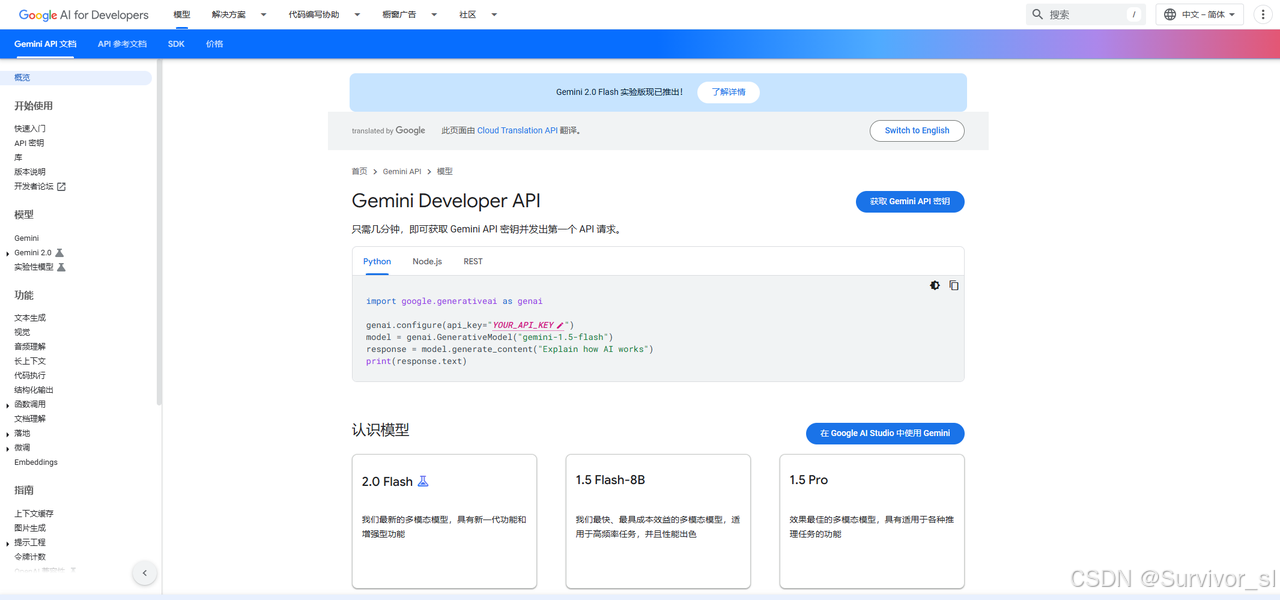Click the 模型 breadcrumb link
Image resolution: width=1280 pixels, height=600 pixels.
click(x=445, y=171)
